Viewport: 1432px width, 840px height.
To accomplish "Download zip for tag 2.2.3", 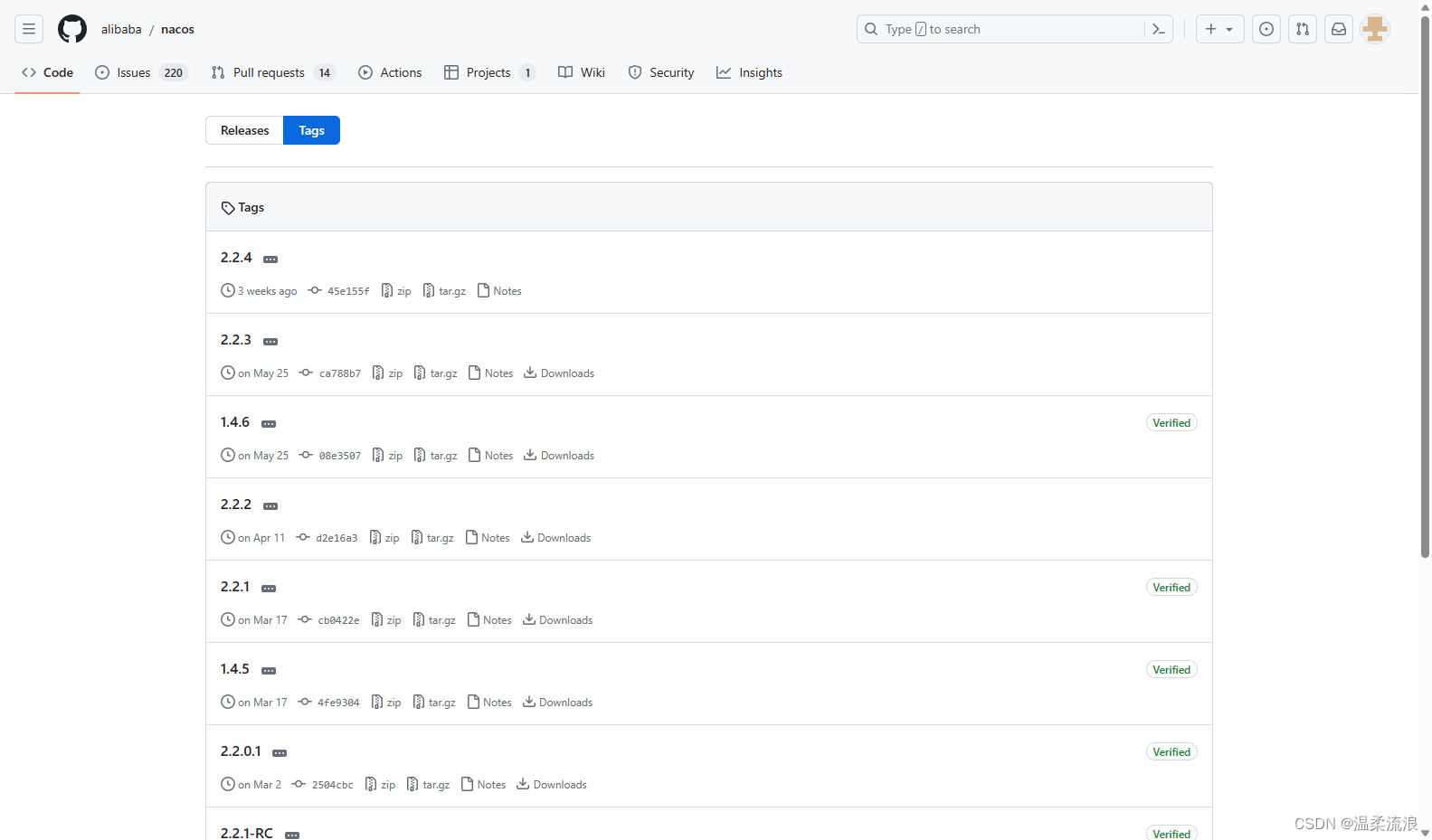I will (x=387, y=373).
